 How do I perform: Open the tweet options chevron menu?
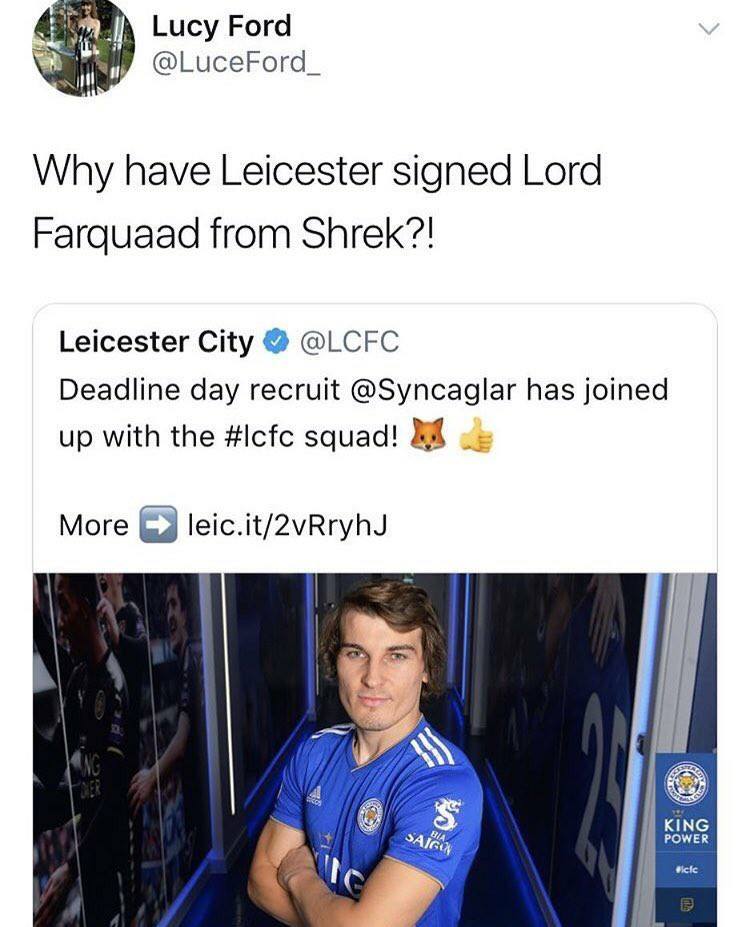pyautogui.click(x=708, y=29)
